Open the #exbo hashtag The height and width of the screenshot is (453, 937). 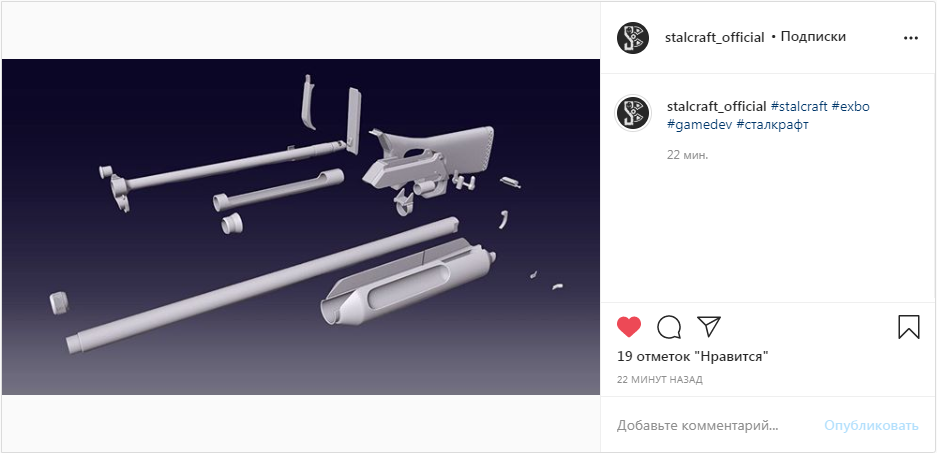[850, 106]
